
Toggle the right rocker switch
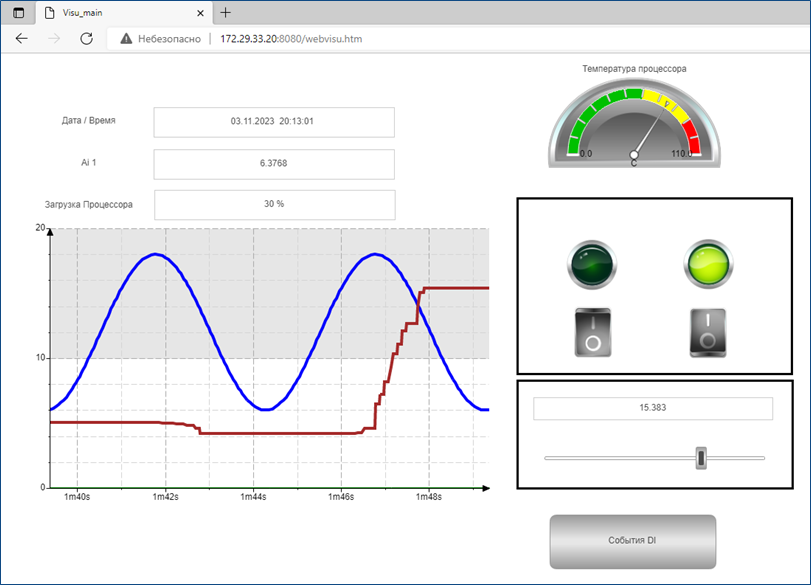(x=709, y=332)
